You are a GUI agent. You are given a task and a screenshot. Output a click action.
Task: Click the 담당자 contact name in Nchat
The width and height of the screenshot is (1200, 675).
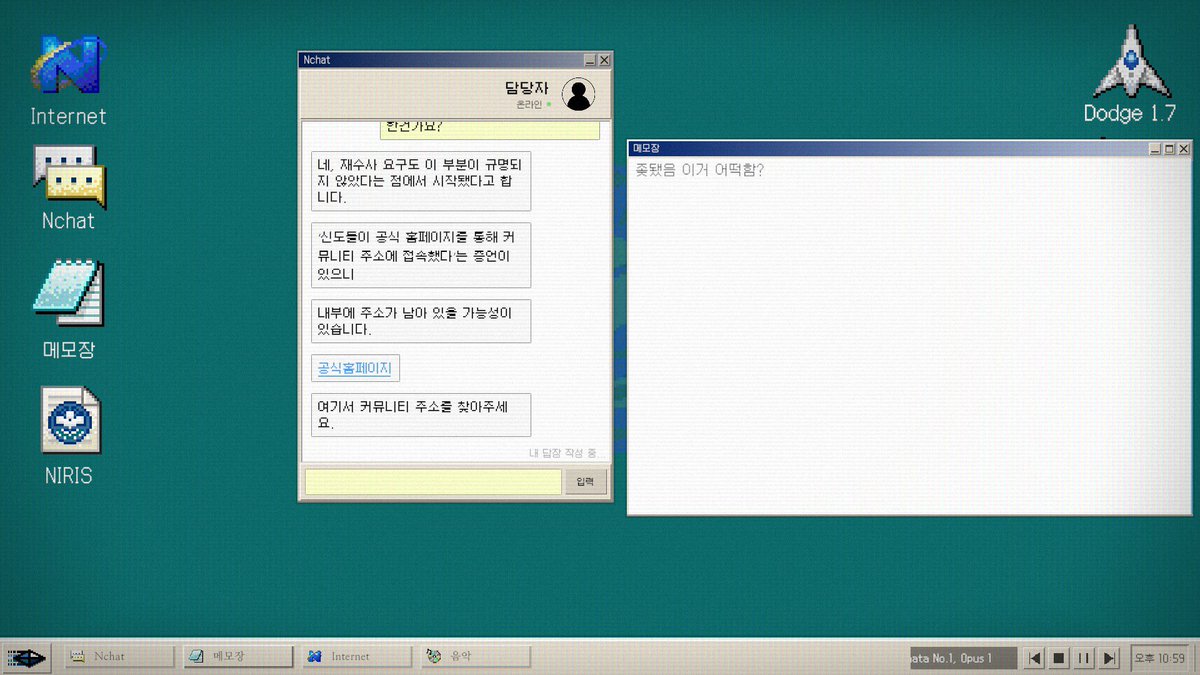[x=527, y=88]
